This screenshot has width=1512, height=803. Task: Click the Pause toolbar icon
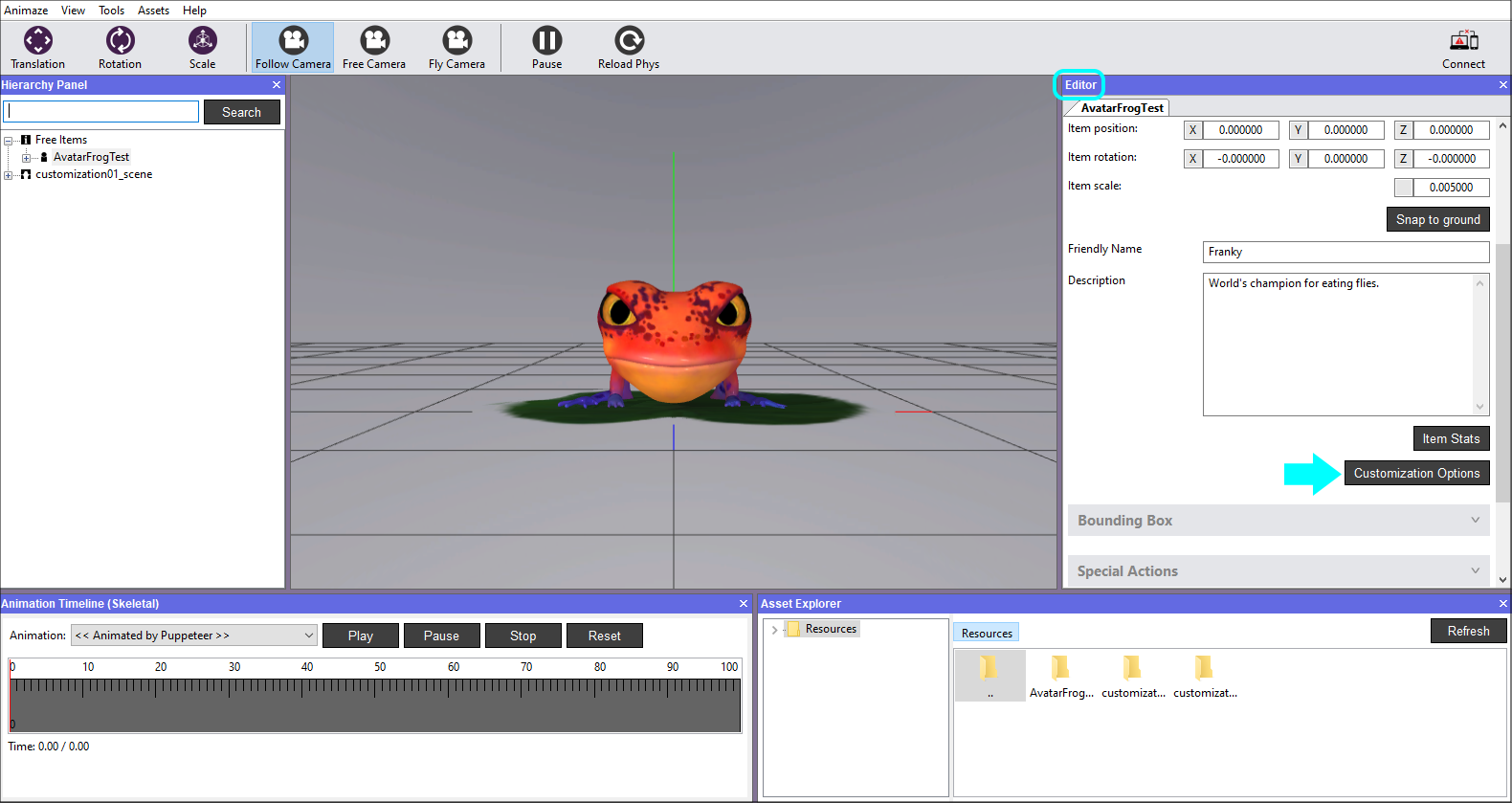(546, 48)
